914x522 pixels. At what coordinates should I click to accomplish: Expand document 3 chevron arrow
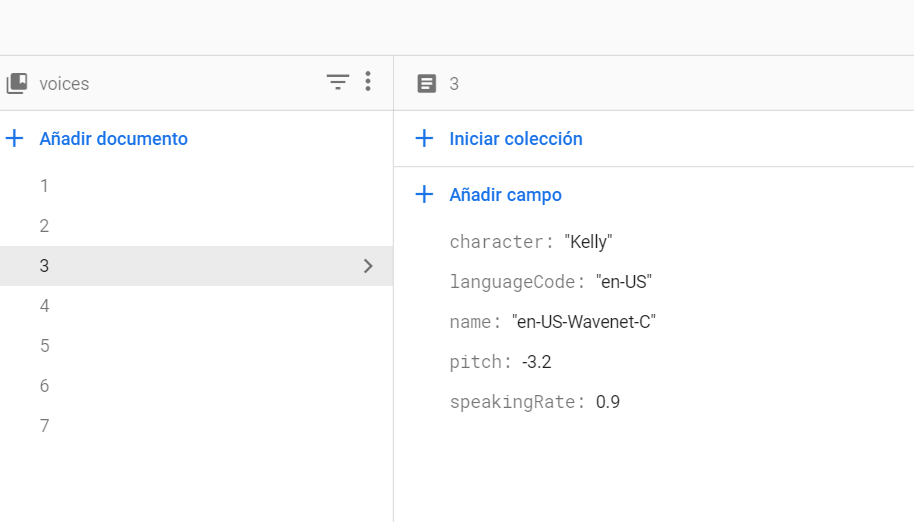click(368, 266)
